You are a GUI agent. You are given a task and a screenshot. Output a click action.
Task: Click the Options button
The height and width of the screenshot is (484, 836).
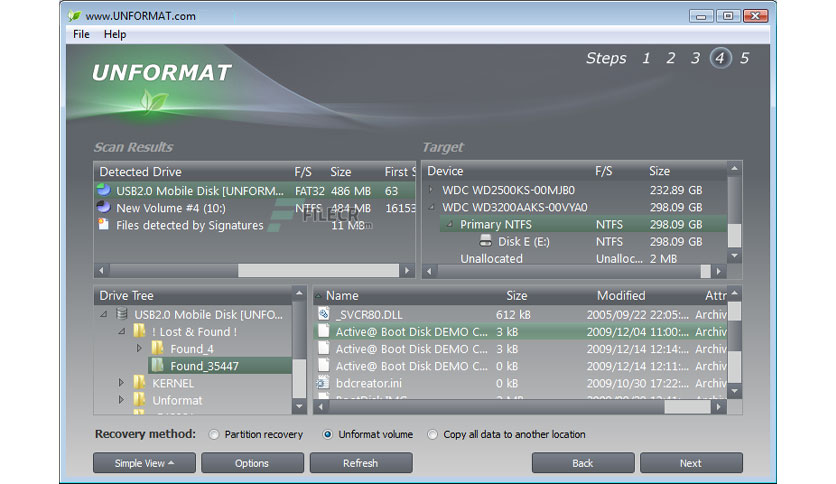pos(252,463)
